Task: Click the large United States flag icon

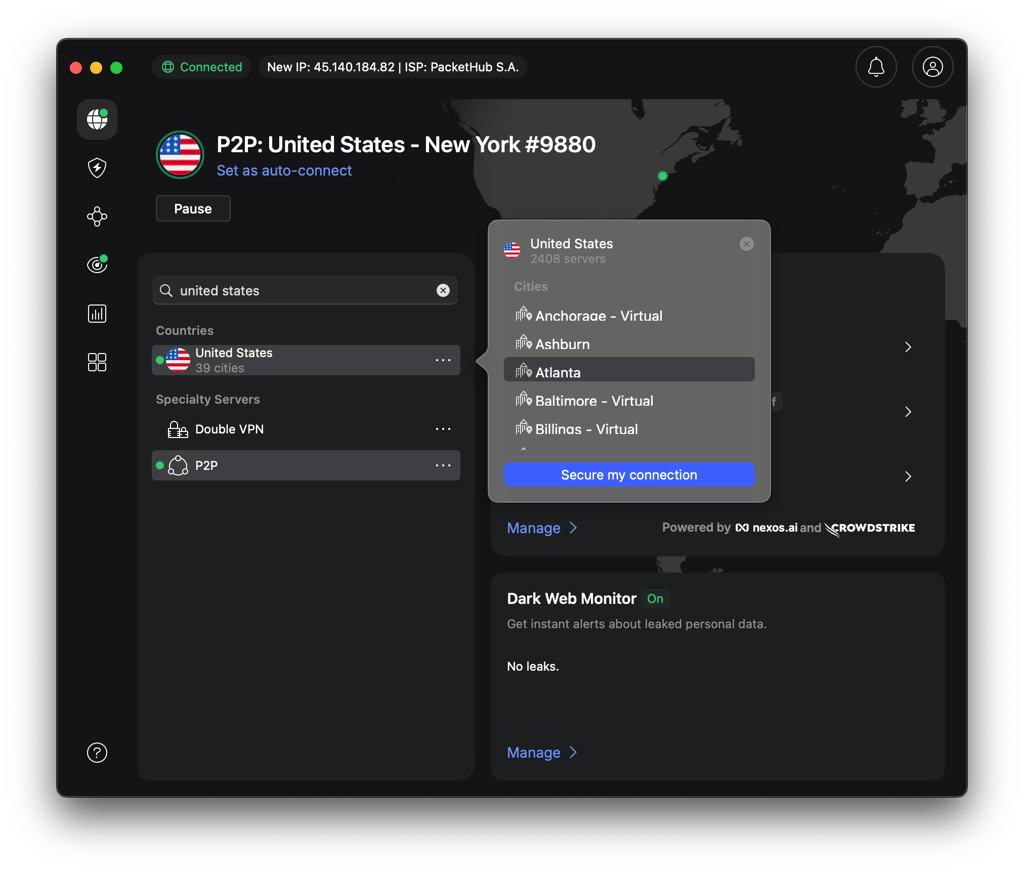Action: click(x=180, y=155)
